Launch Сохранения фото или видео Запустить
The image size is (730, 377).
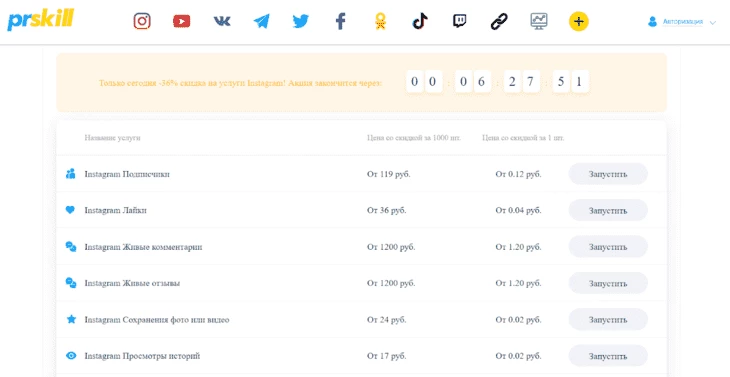point(608,320)
